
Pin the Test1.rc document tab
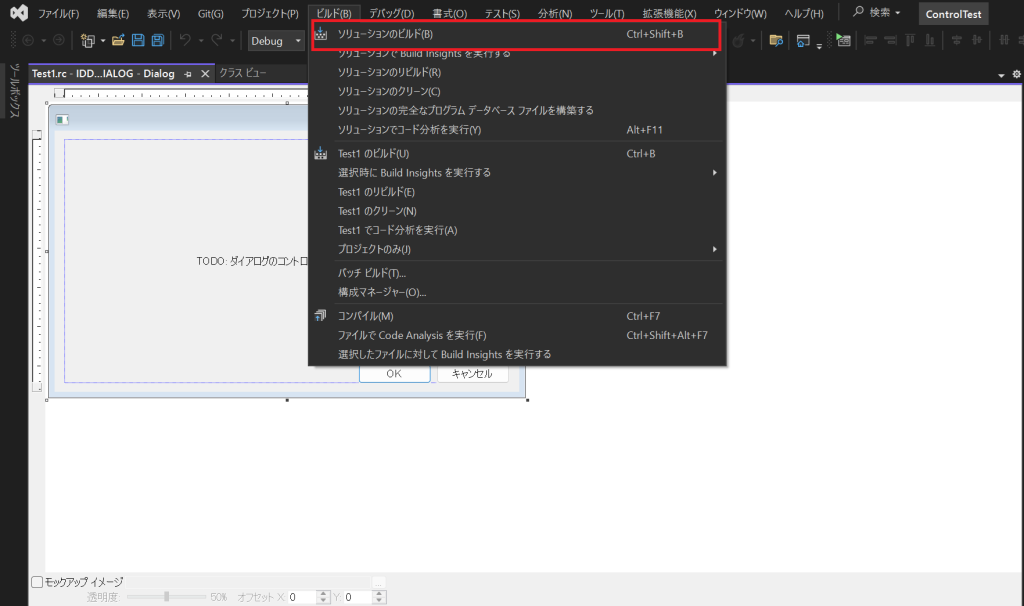coord(188,74)
